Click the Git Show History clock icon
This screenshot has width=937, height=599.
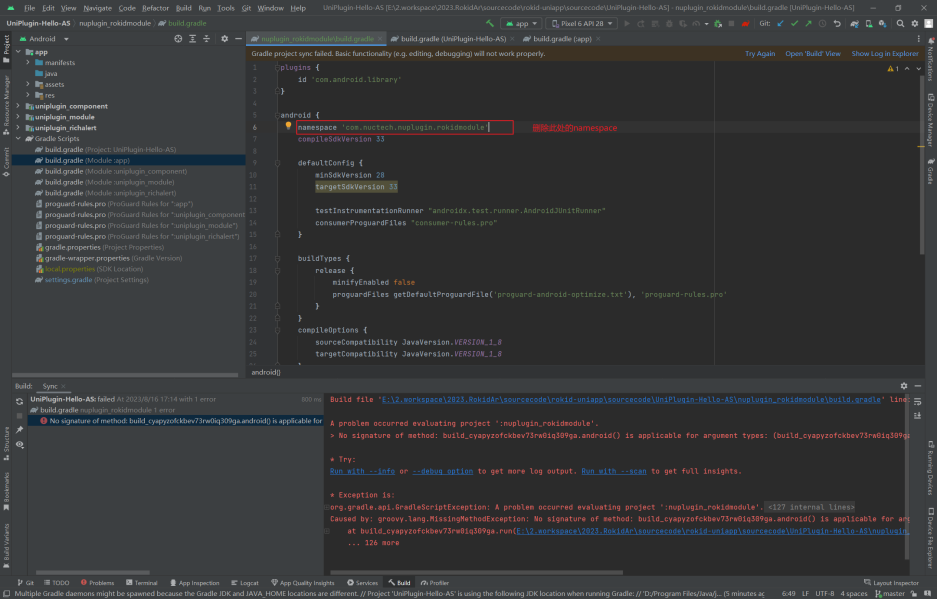click(x=822, y=23)
